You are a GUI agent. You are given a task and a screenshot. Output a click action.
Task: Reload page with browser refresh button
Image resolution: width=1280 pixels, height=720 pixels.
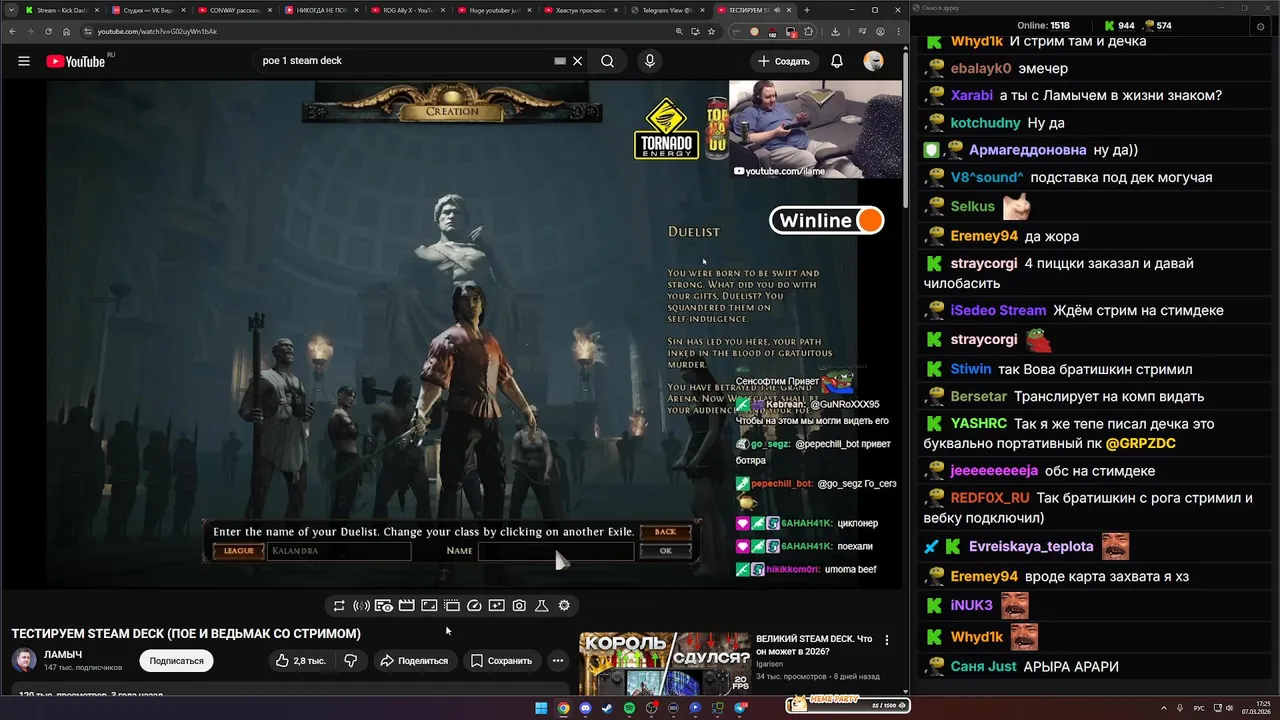[x=49, y=31]
